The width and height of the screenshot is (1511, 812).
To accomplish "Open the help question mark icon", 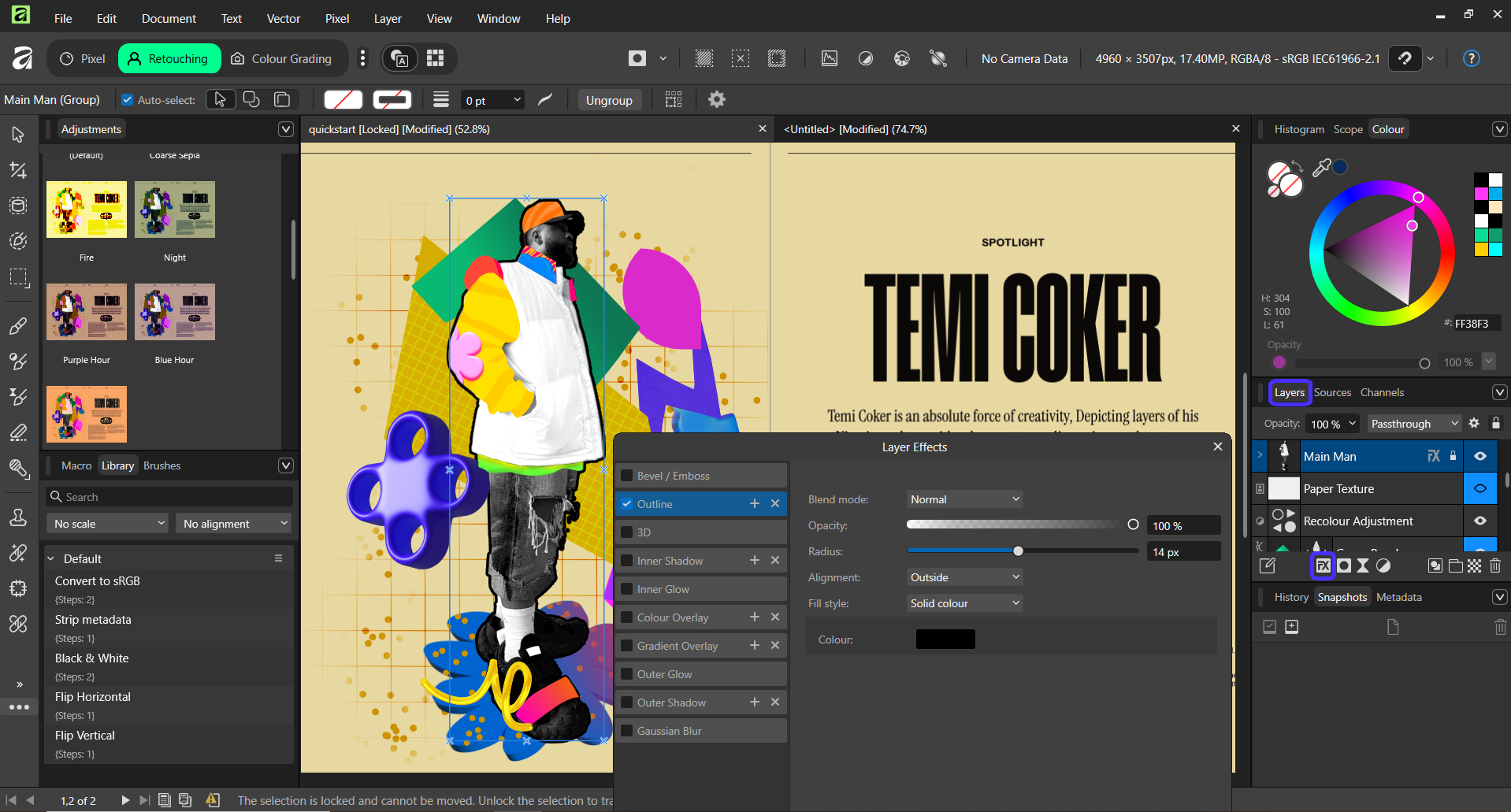I will tap(1471, 58).
